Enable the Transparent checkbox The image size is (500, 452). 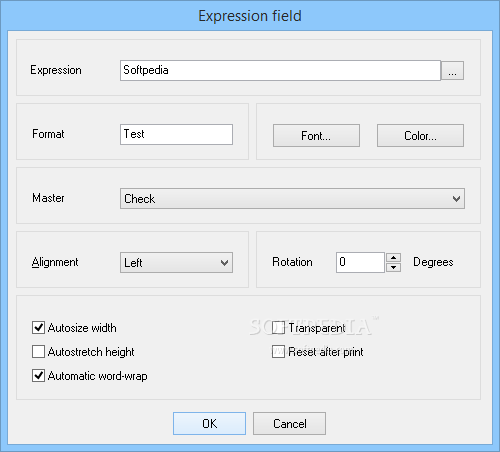(x=278, y=328)
